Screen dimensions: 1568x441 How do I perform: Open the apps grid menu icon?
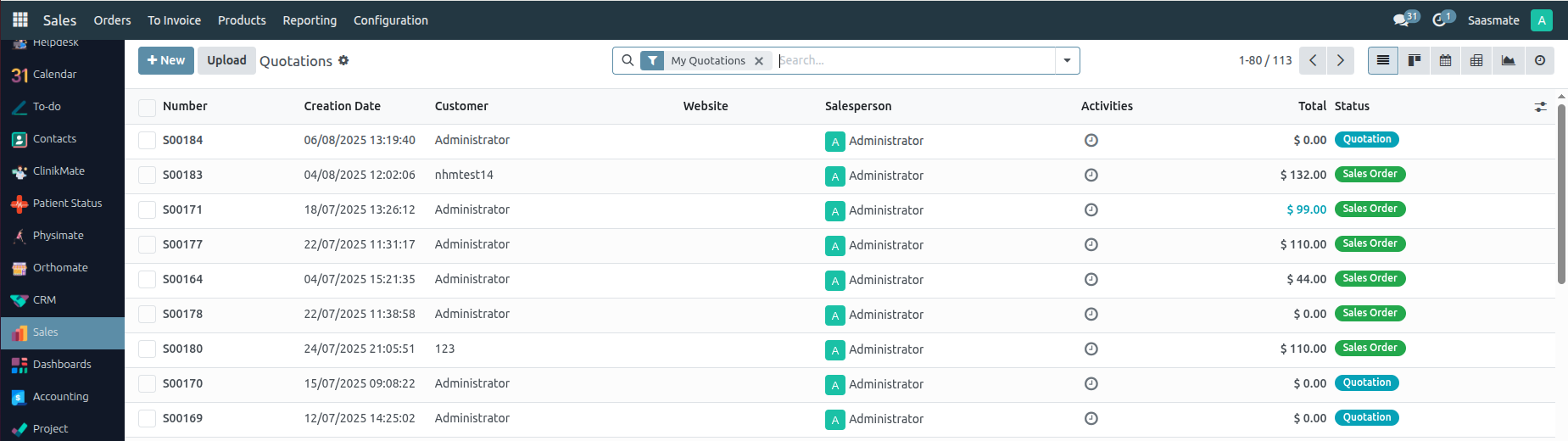pos(20,20)
